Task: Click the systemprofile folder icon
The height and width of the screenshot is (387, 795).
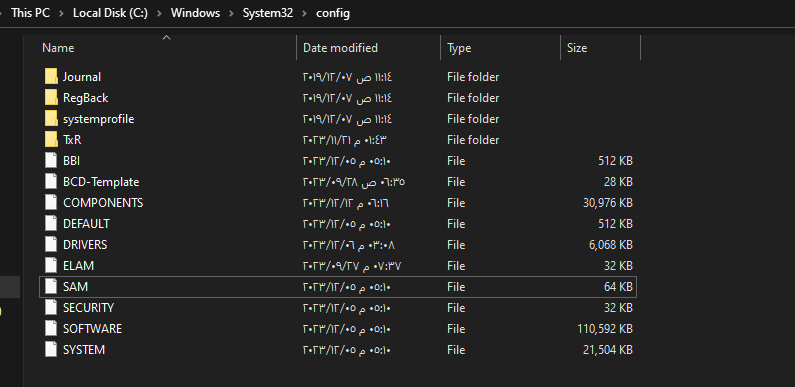Action: click(51, 119)
